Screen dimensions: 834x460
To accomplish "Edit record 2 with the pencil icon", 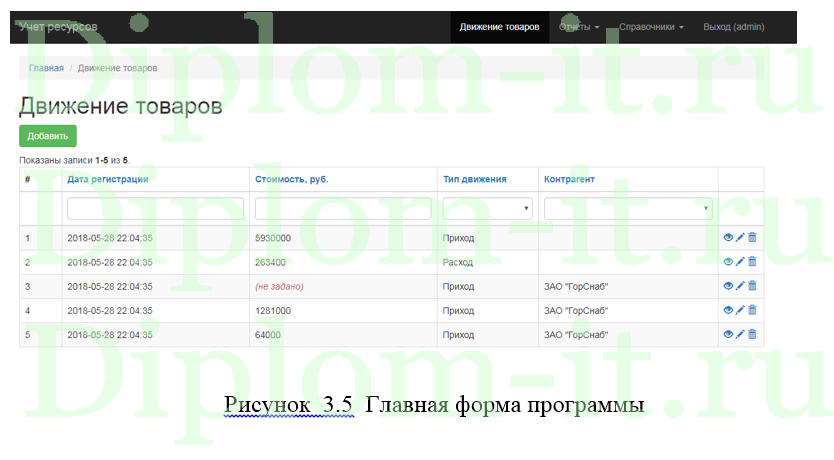I will pyautogui.click(x=740, y=262).
